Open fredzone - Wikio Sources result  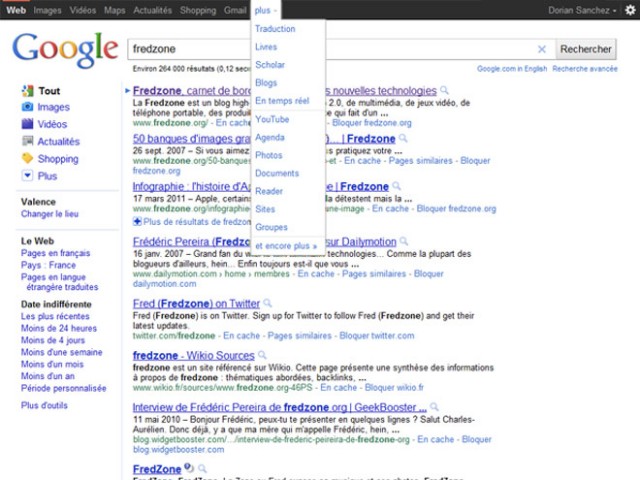(194, 356)
